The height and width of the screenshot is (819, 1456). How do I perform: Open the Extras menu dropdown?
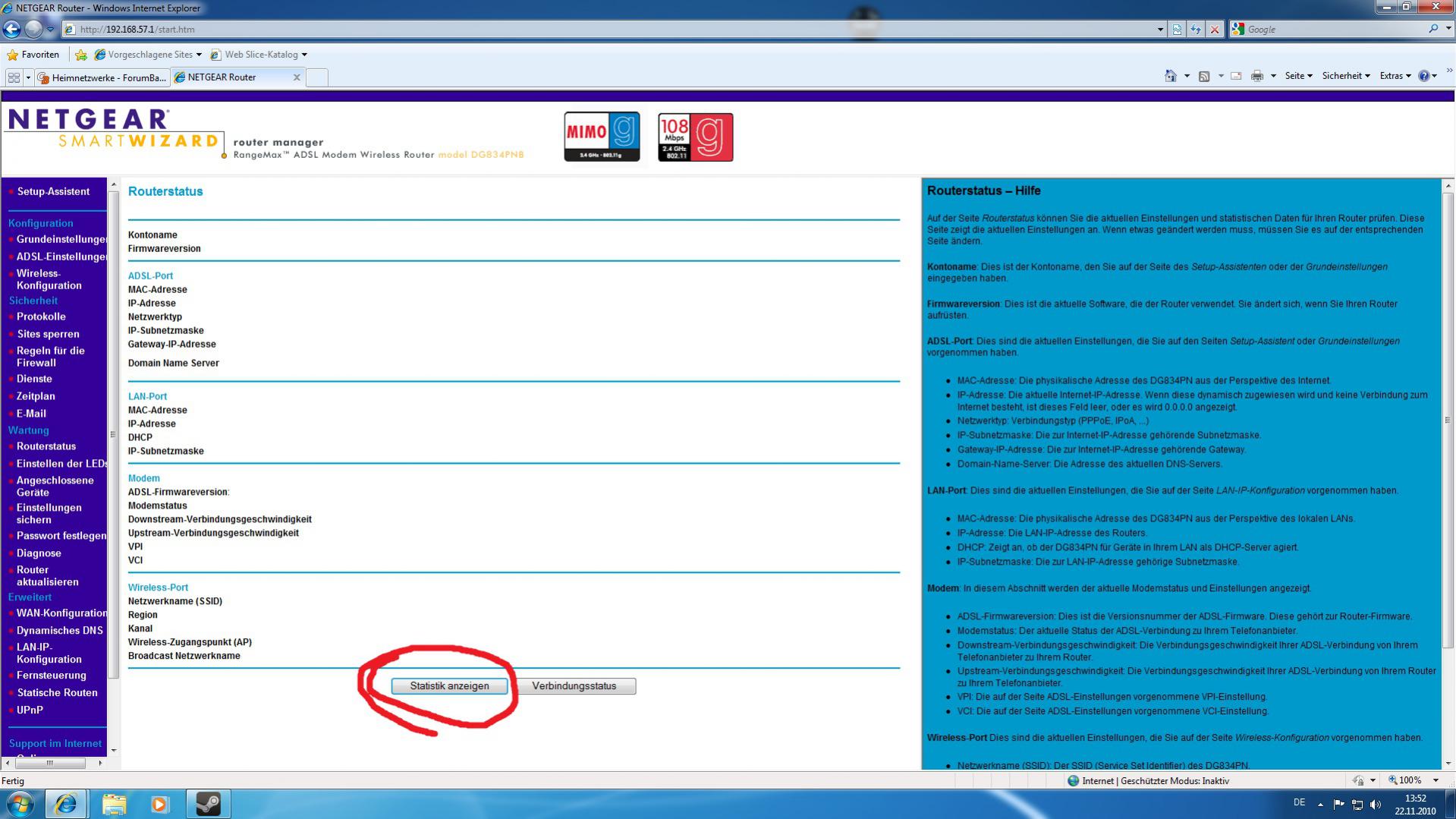click(1395, 76)
